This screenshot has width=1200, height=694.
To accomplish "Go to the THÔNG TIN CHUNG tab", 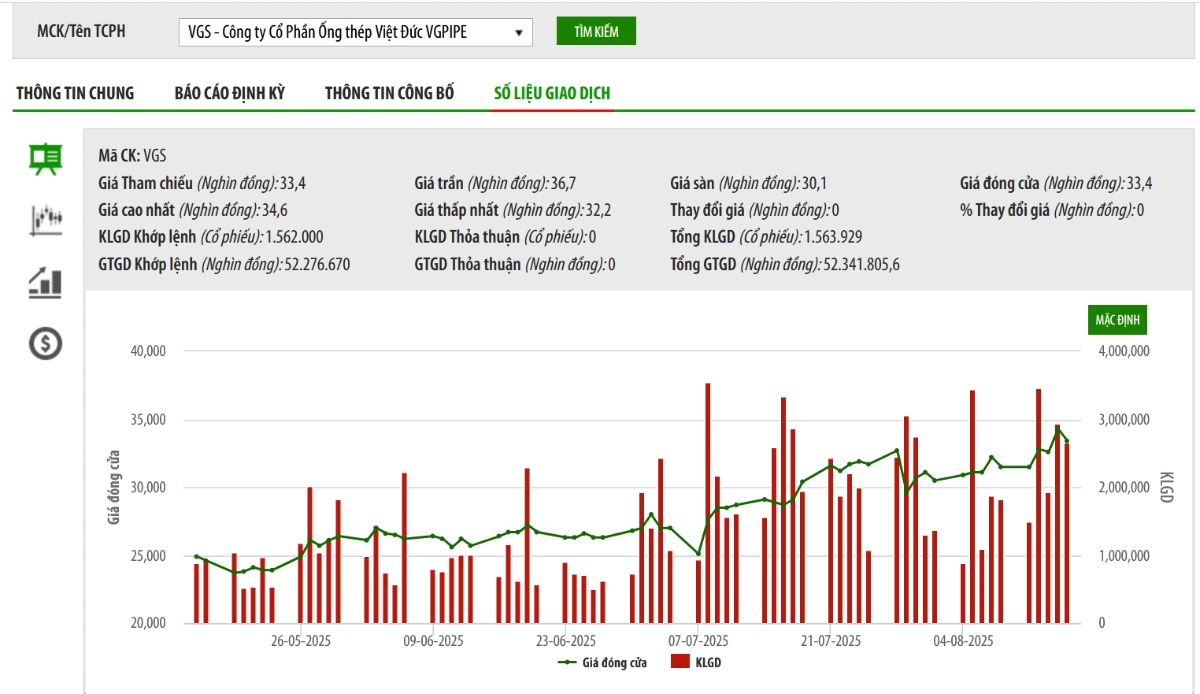I will click(75, 93).
